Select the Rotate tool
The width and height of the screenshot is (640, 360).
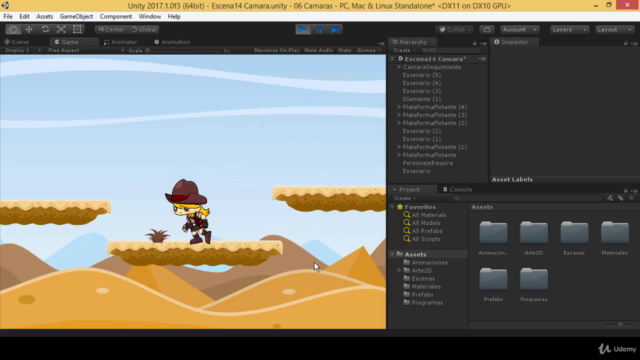(x=45, y=29)
